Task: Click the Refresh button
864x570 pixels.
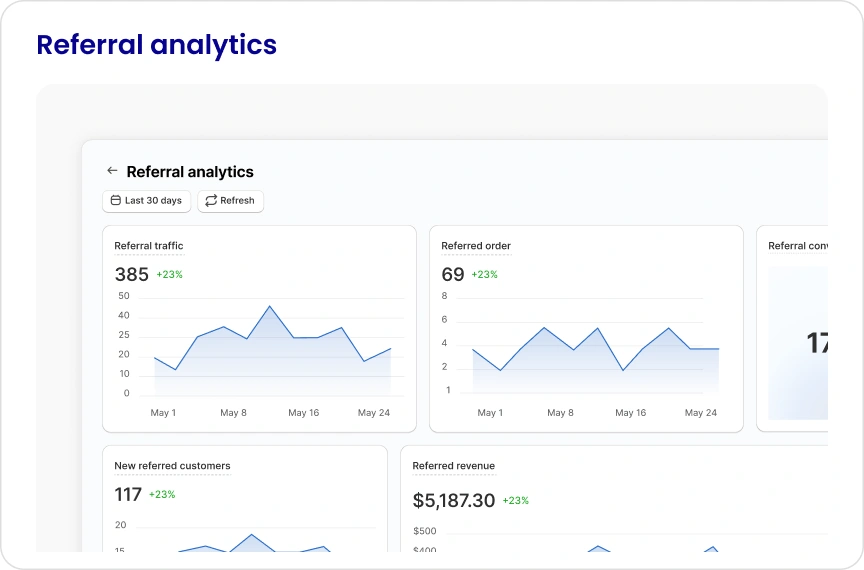Action: (230, 201)
